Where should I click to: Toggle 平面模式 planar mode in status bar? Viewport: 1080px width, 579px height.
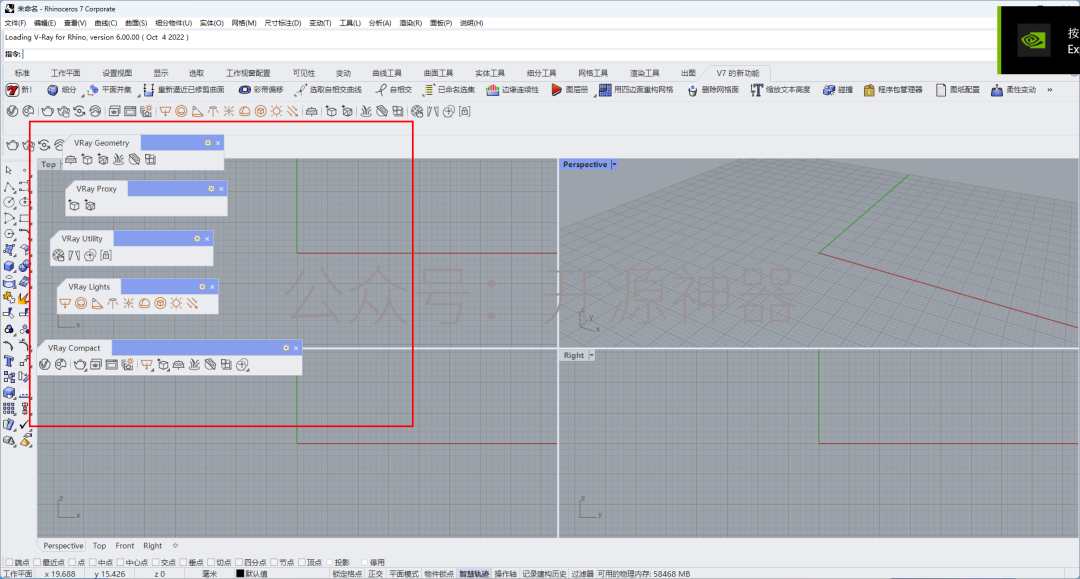[x=404, y=573]
